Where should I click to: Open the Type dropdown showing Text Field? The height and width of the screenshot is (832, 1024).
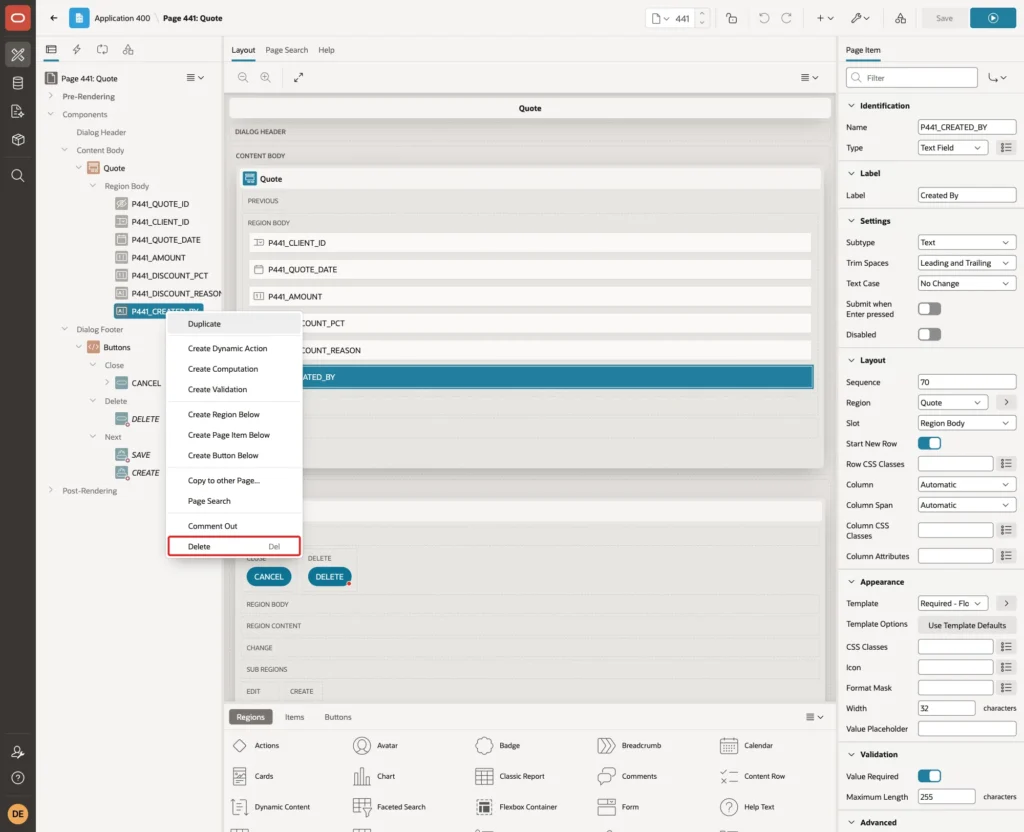(952, 148)
